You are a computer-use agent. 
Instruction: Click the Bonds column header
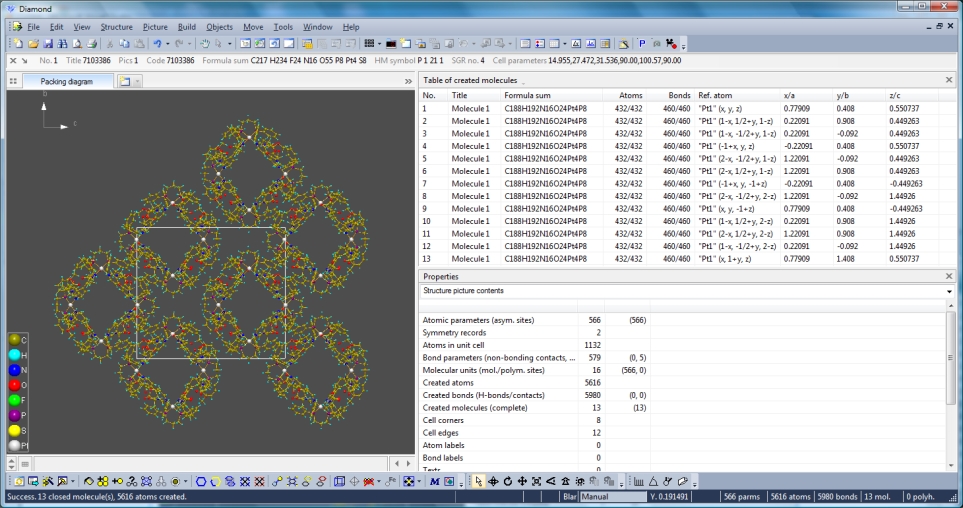(x=679, y=95)
